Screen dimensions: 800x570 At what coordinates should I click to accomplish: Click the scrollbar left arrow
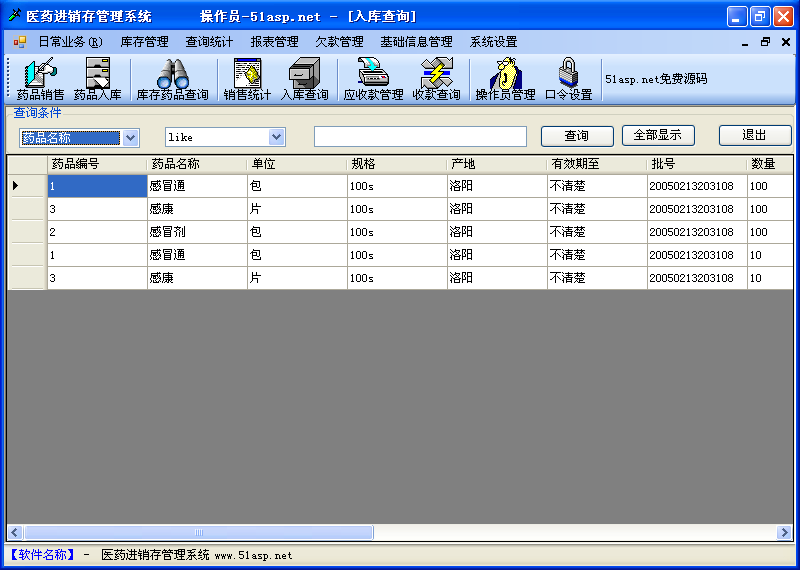15,533
